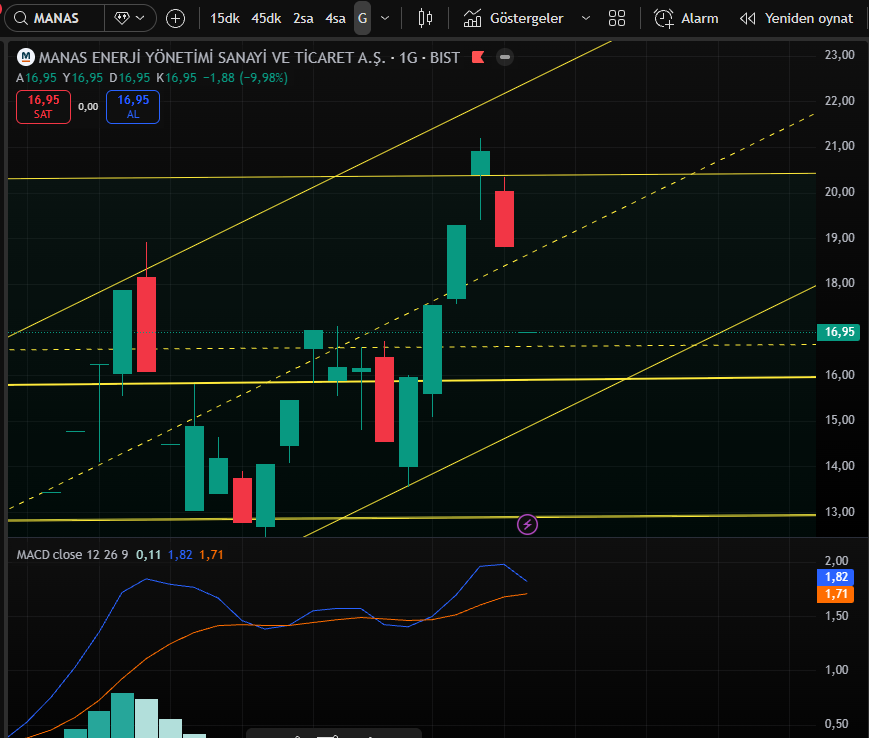
Task: Click the red 16,95 SAT sell button
Action: pos(43,106)
